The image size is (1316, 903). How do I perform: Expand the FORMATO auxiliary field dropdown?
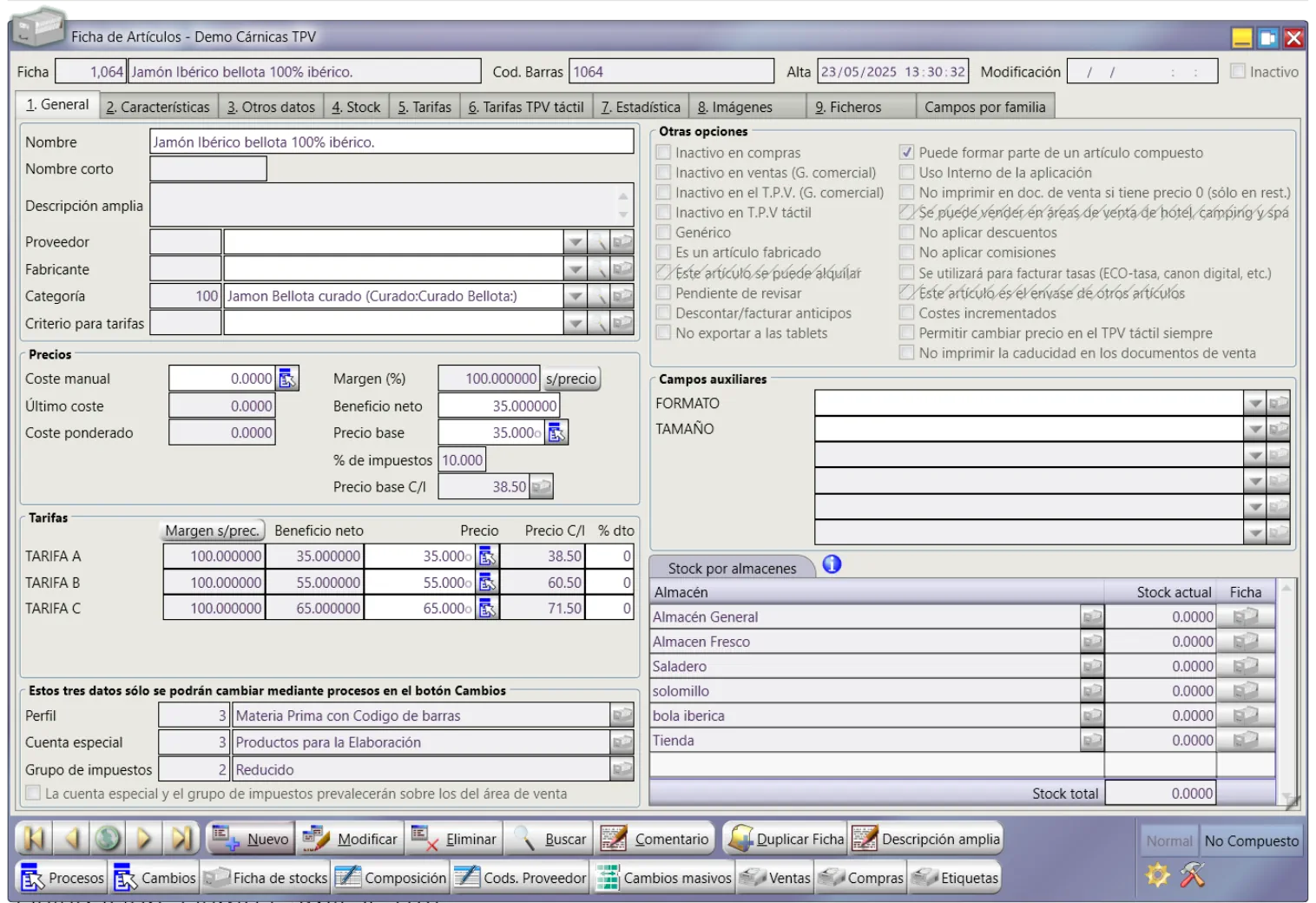[1254, 403]
